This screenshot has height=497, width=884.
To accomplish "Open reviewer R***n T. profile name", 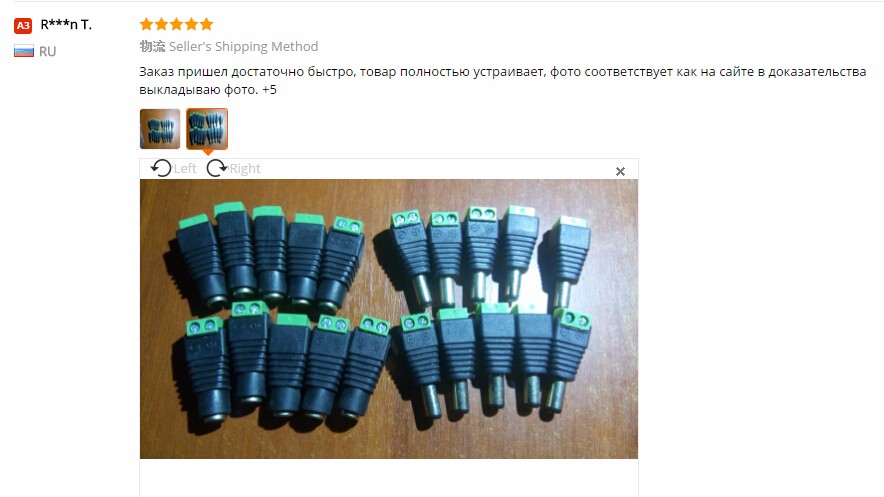I will [x=66, y=25].
